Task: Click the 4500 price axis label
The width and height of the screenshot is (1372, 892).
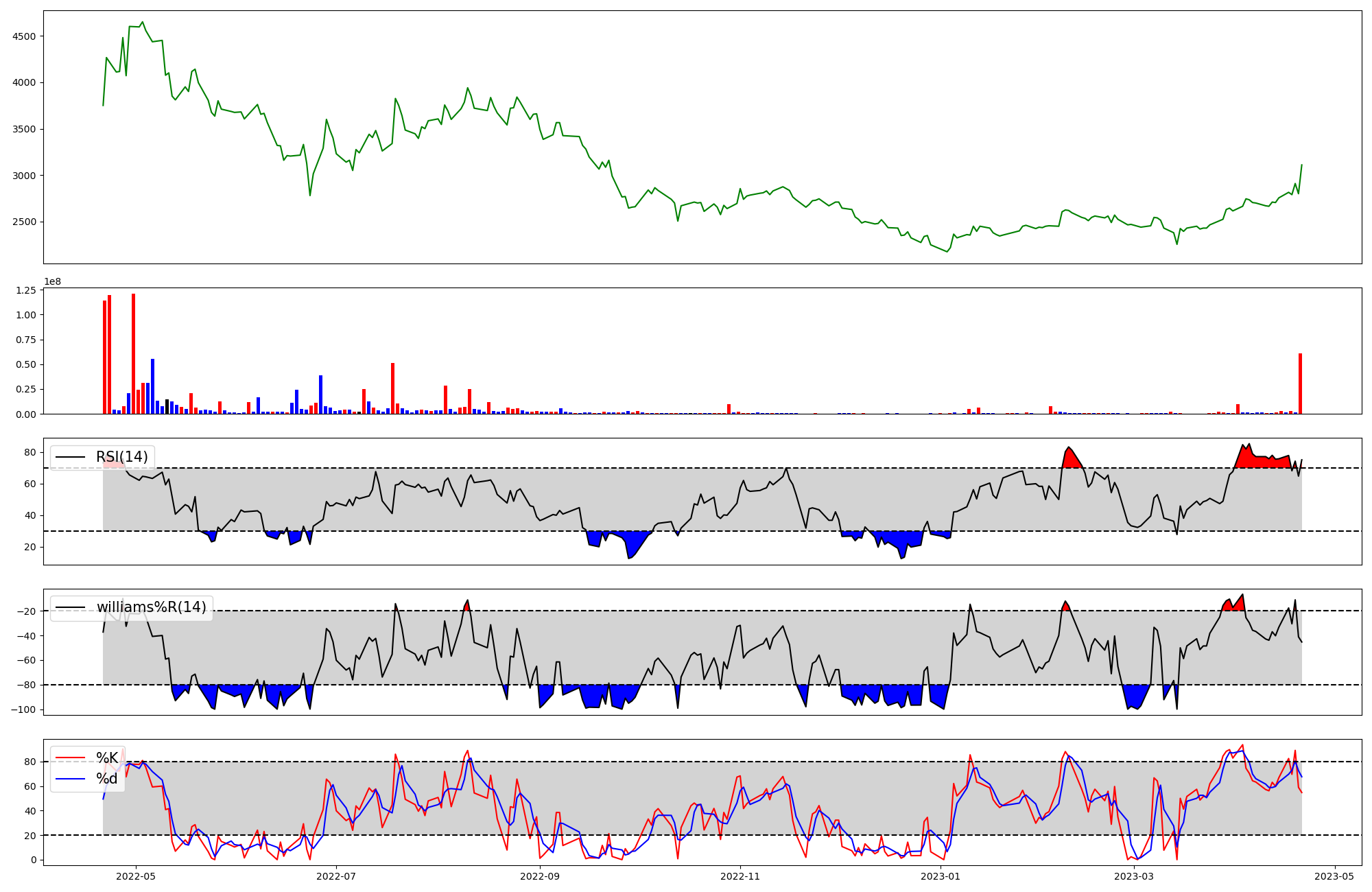Action: point(24,36)
